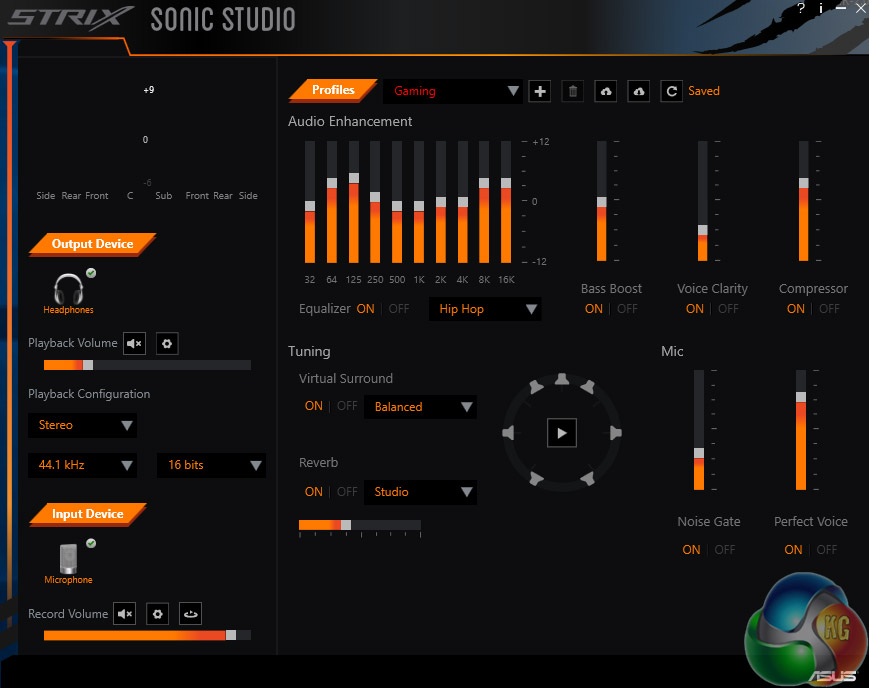Click the cloud upload profile icon

point(606,91)
